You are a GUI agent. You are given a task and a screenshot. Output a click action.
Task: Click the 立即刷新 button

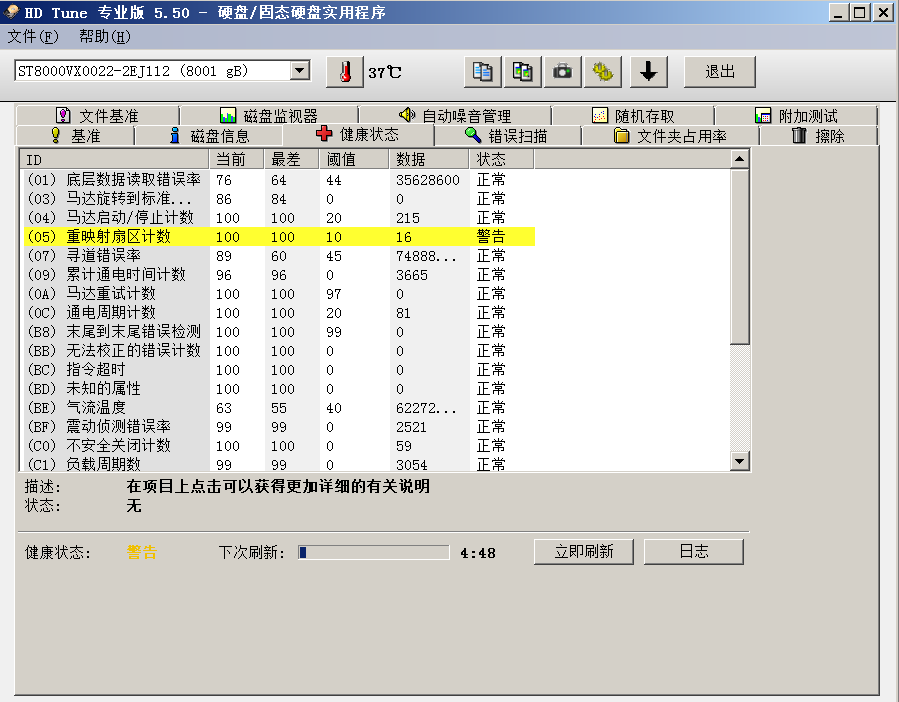[x=584, y=552]
